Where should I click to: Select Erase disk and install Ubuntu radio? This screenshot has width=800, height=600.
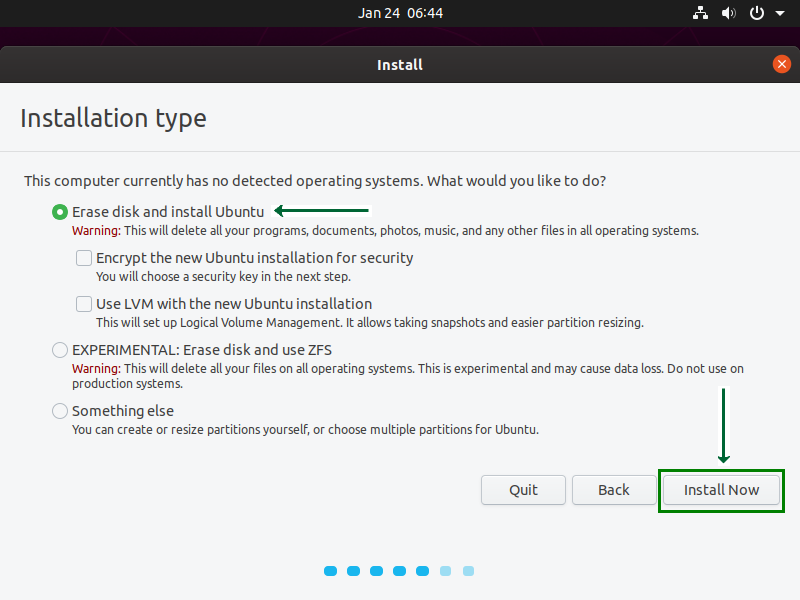60,212
